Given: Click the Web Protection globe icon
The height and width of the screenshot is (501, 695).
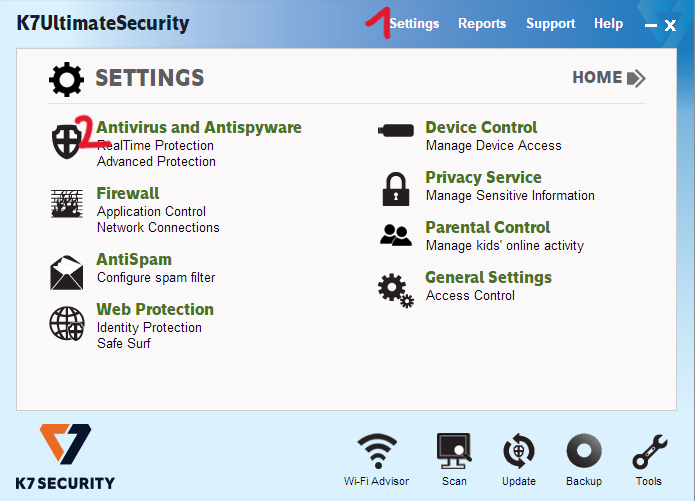Looking at the screenshot, I should tap(67, 323).
